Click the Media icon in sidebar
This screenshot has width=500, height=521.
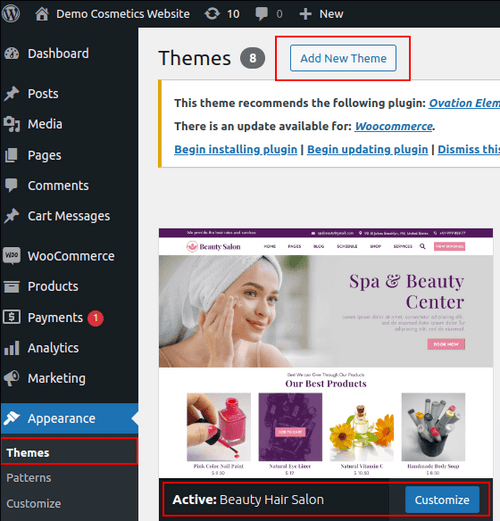pos(12,124)
